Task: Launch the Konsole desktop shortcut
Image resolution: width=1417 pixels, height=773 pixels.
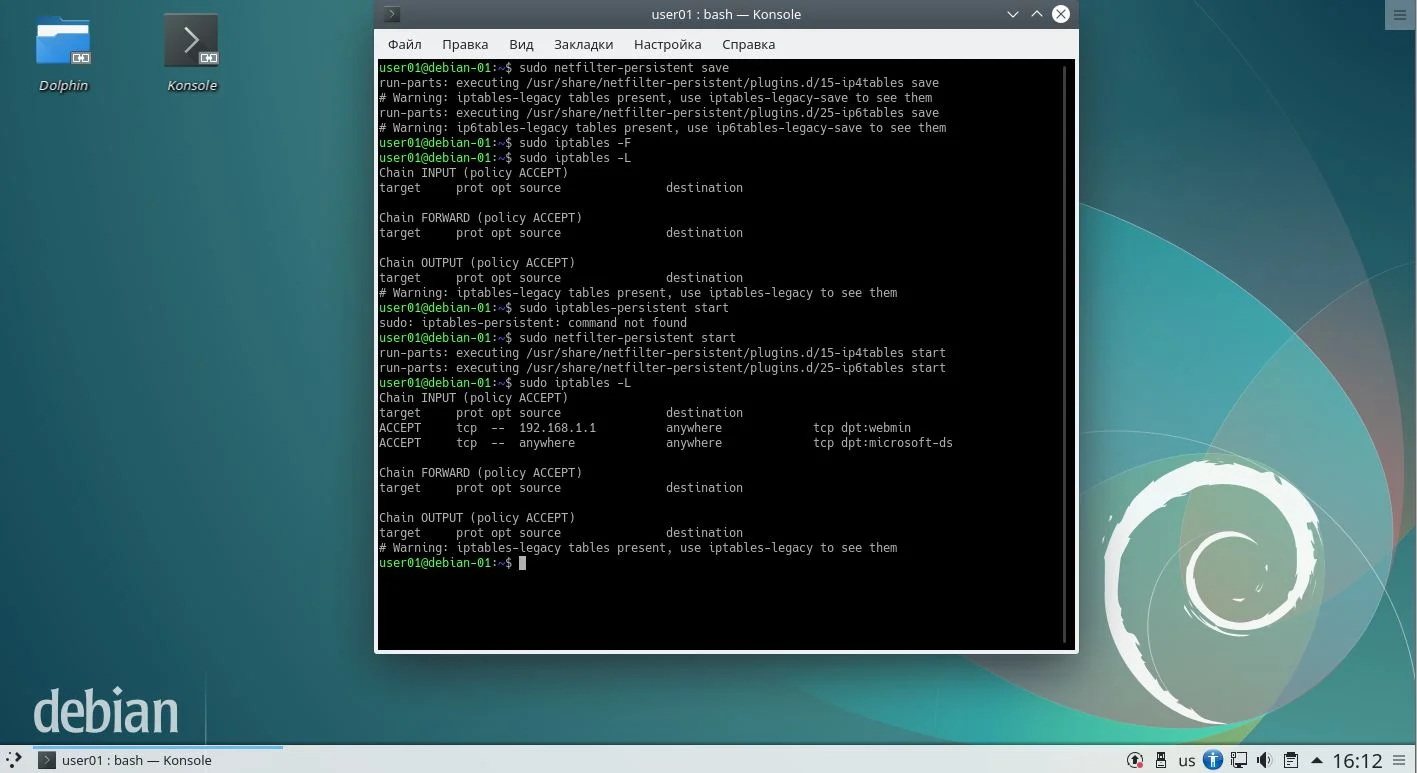Action: 191,54
